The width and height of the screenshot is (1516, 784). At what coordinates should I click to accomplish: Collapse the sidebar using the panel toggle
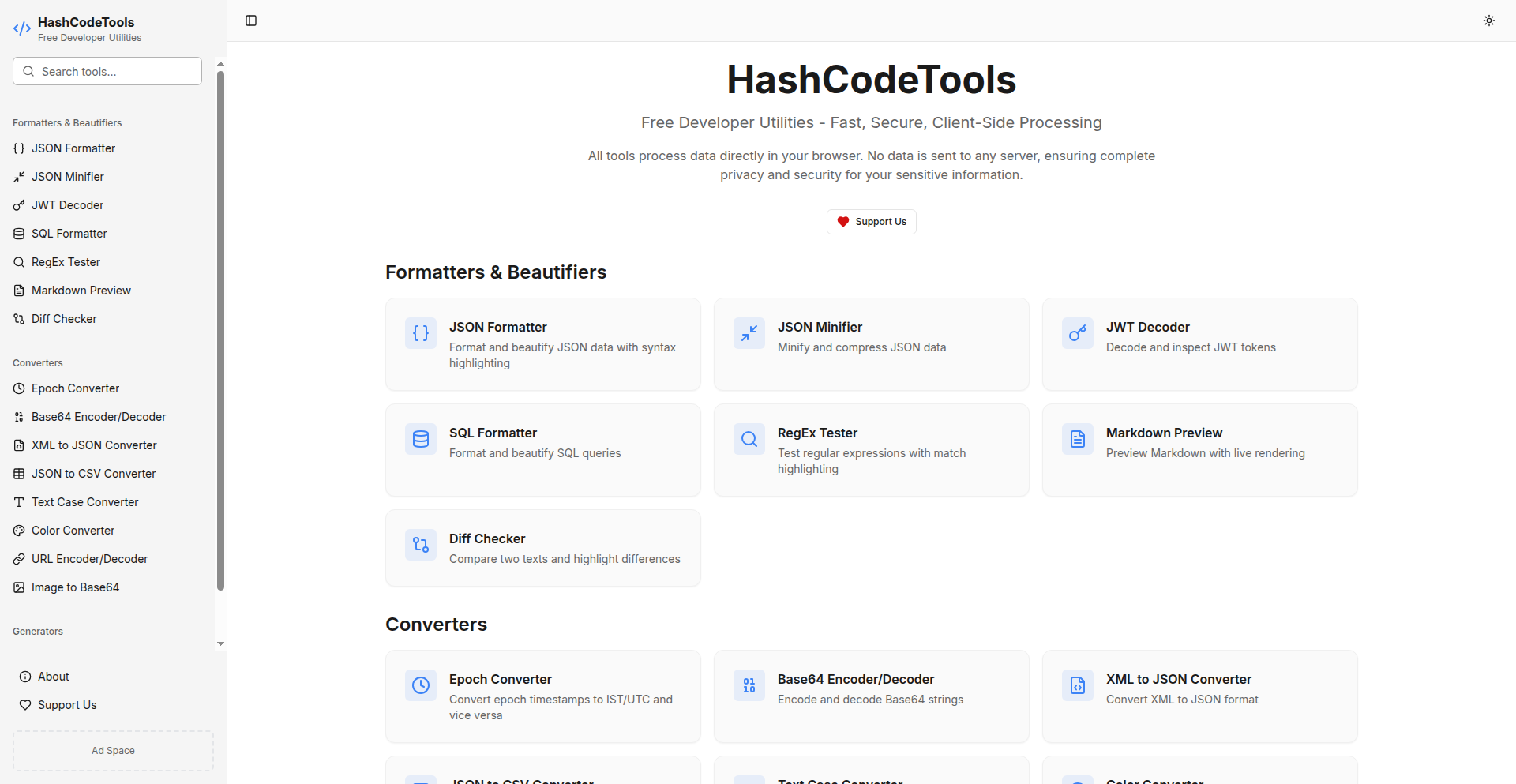tap(251, 21)
